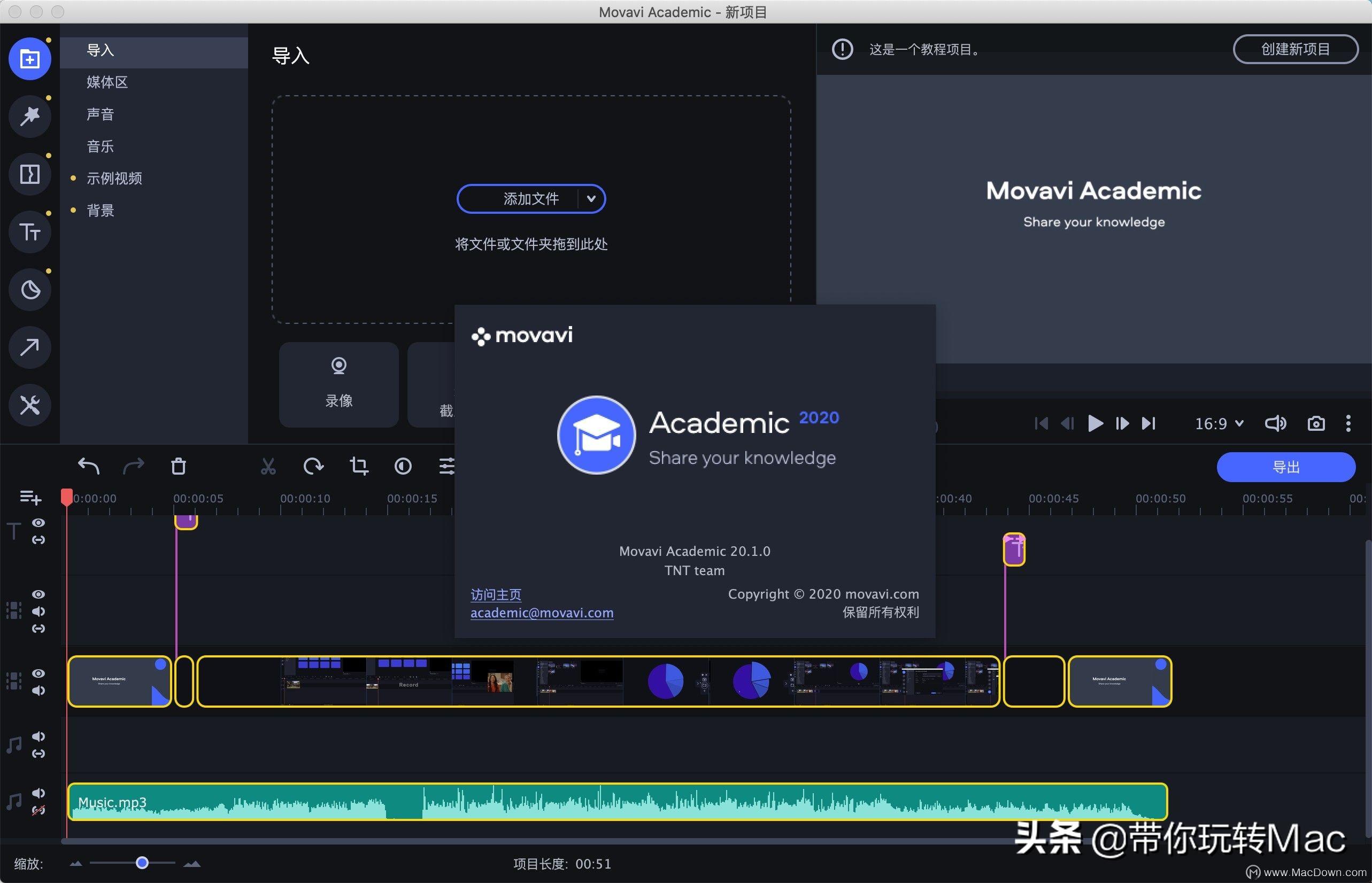Open the Filters magic wand panel
Viewport: 1372px width, 883px height.
coord(30,117)
